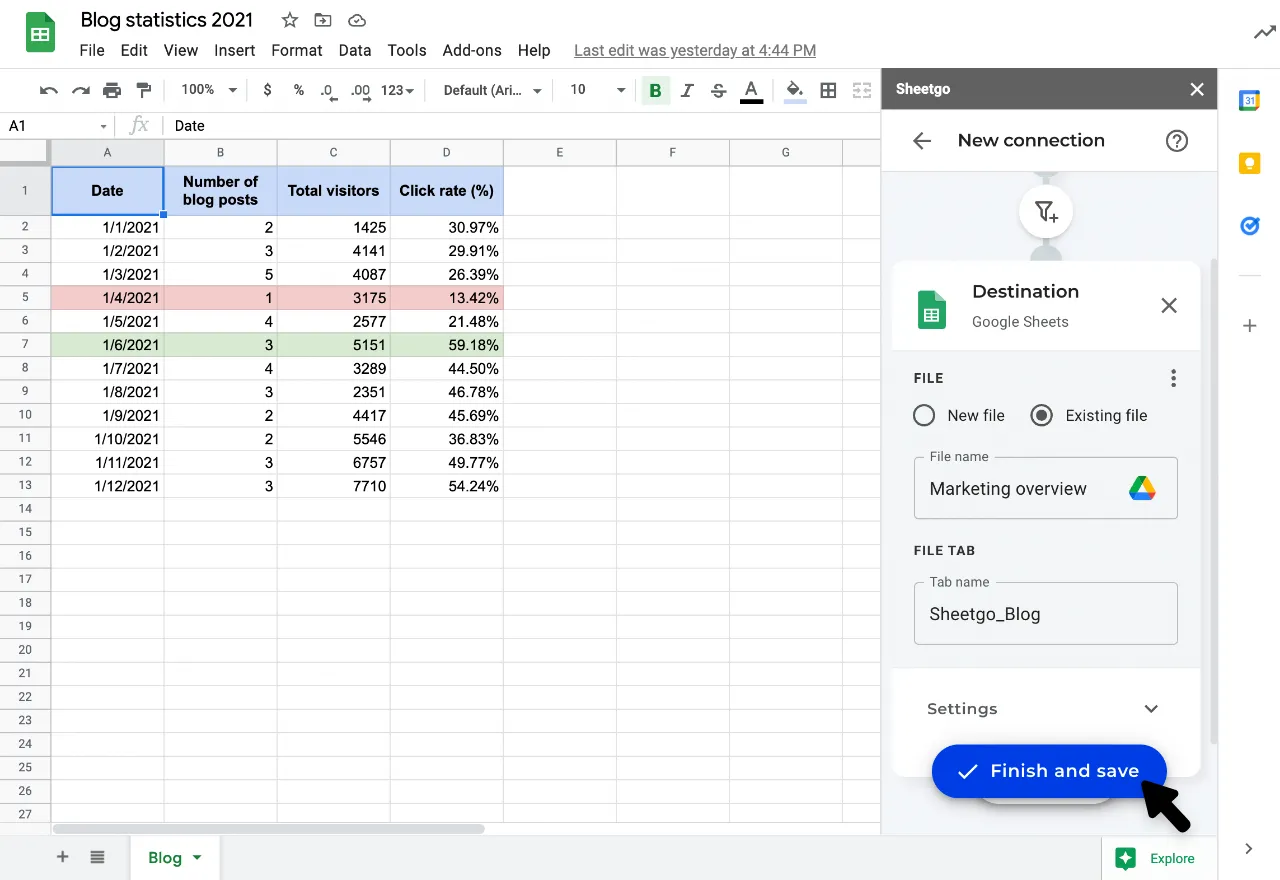Click the move to folder icon
This screenshot has width=1280, height=880.
pos(323,20)
